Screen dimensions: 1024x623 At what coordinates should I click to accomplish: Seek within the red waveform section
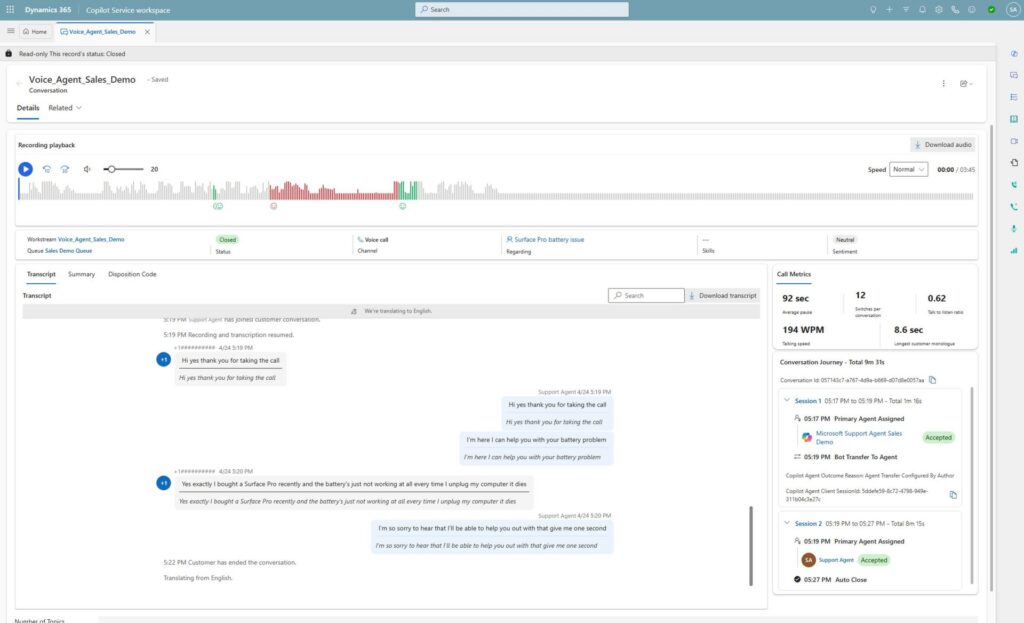(332, 191)
